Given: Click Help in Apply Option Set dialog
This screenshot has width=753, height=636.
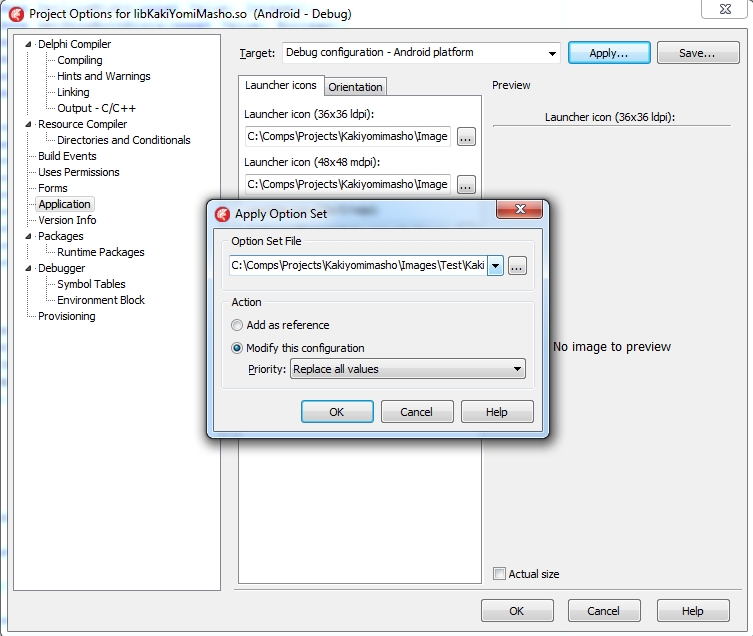Looking at the screenshot, I should (497, 412).
